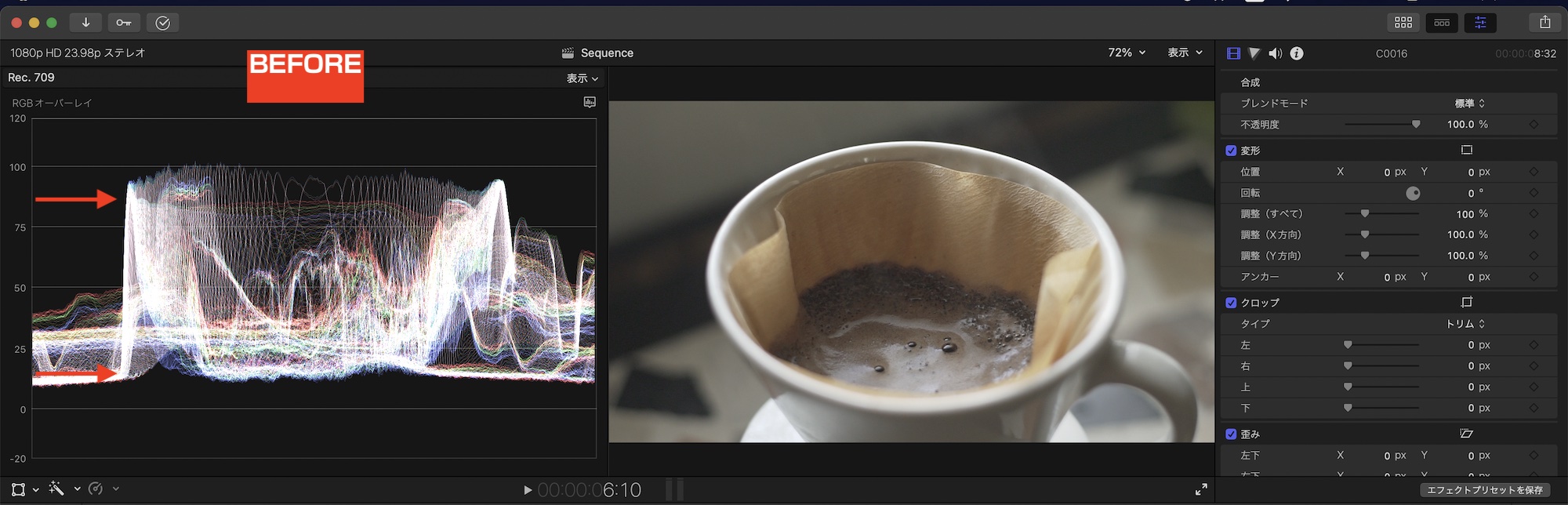The height and width of the screenshot is (505, 1568).
Task: Open the audio inspector speaker icon
Action: click(x=1276, y=53)
